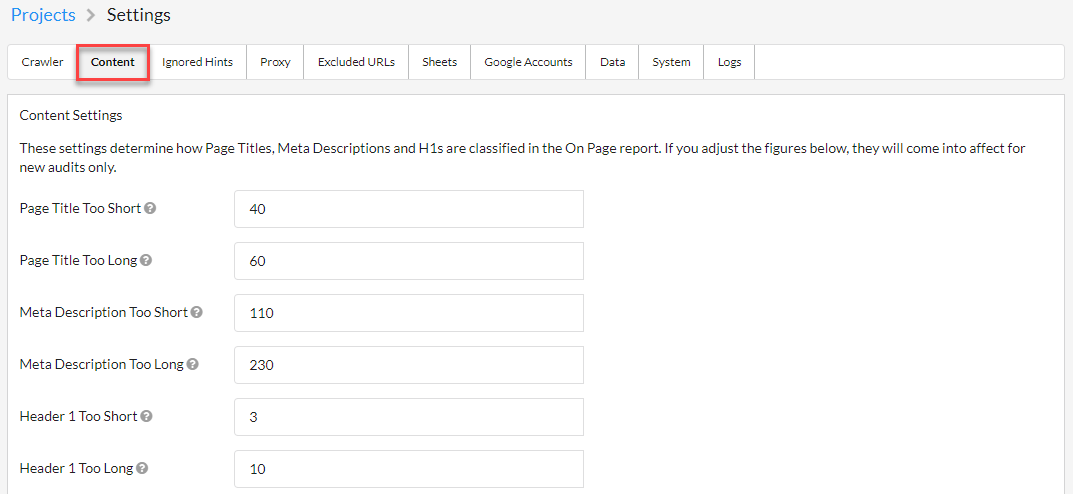Open the Ignored Hints tab
Image resolution: width=1073 pixels, height=494 pixels.
click(x=198, y=62)
